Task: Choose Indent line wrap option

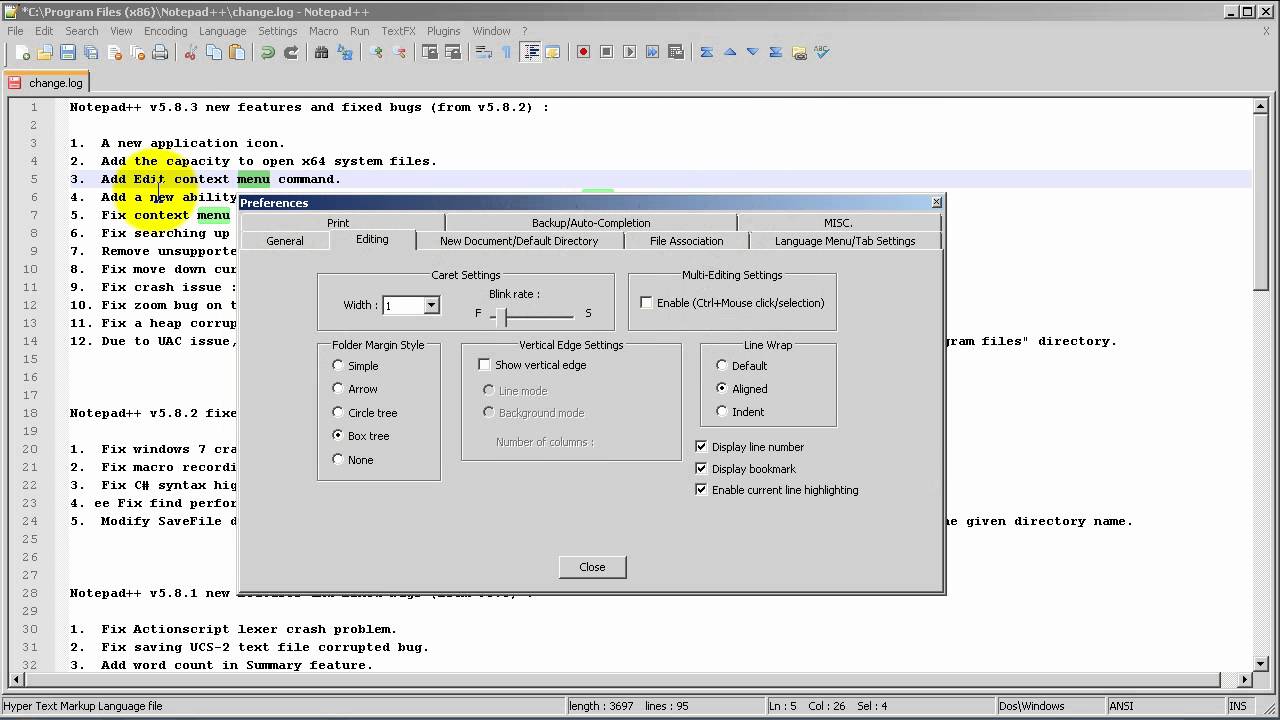Action: (722, 412)
